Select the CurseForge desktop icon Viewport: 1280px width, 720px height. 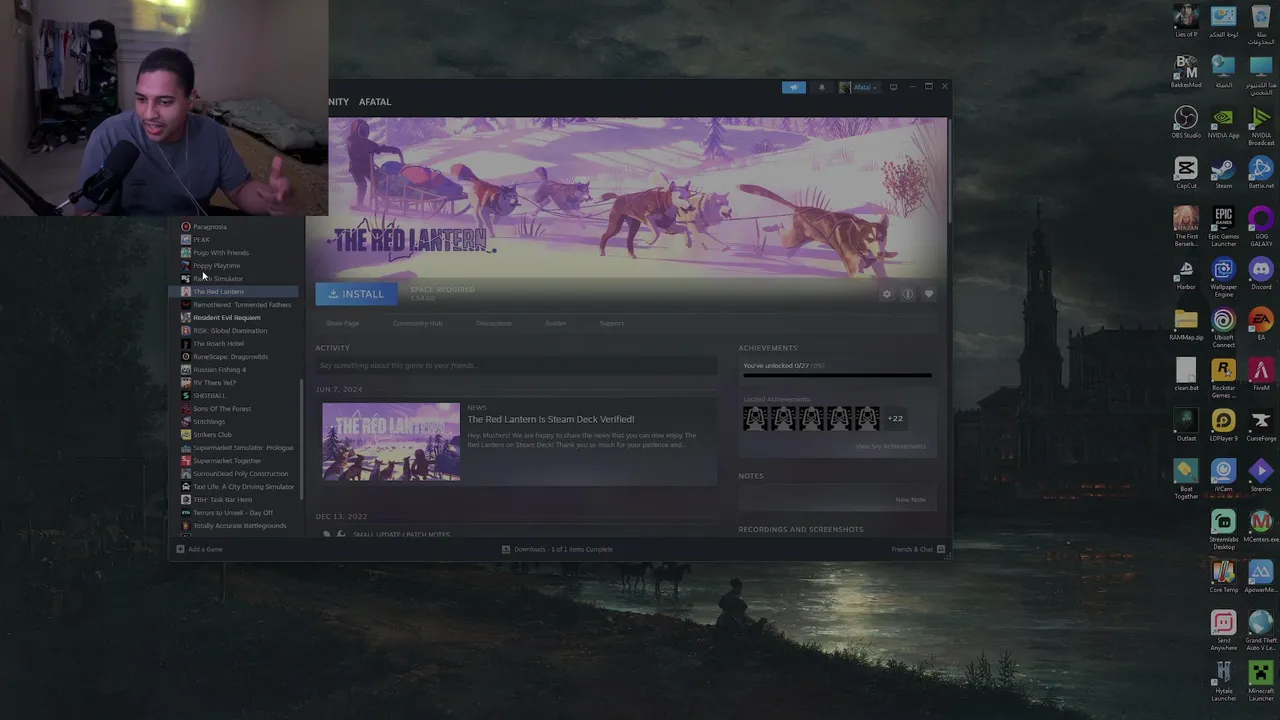click(1261, 425)
